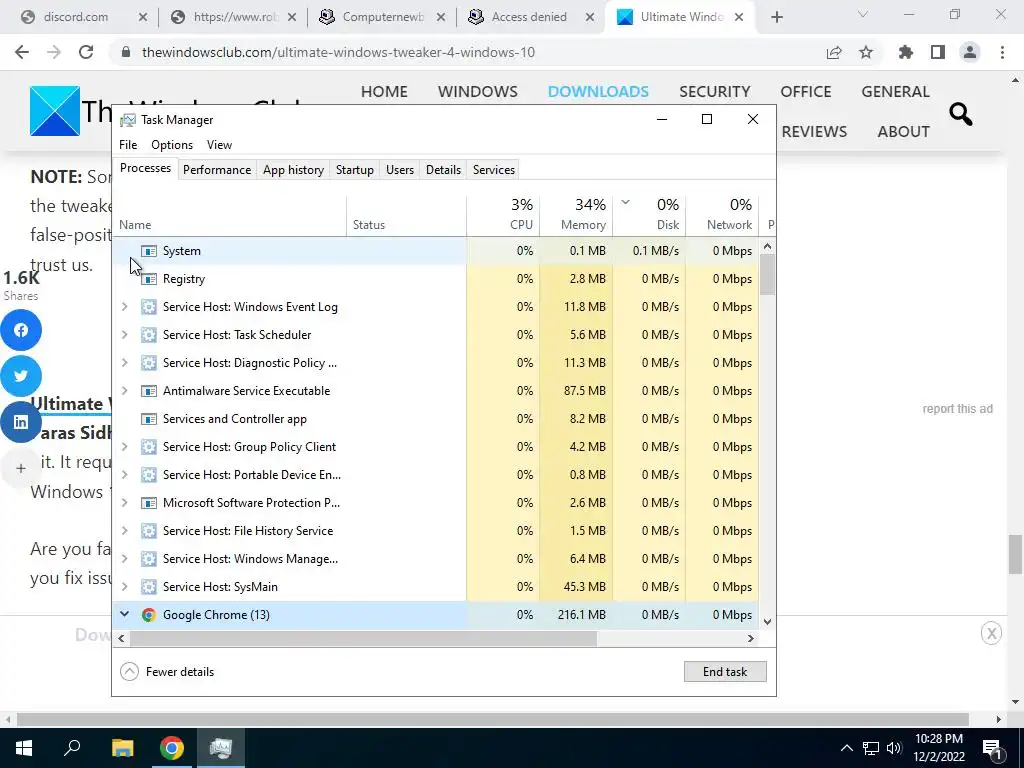Select the Registry process row
The width and height of the screenshot is (1024, 768).
[x=436, y=279]
